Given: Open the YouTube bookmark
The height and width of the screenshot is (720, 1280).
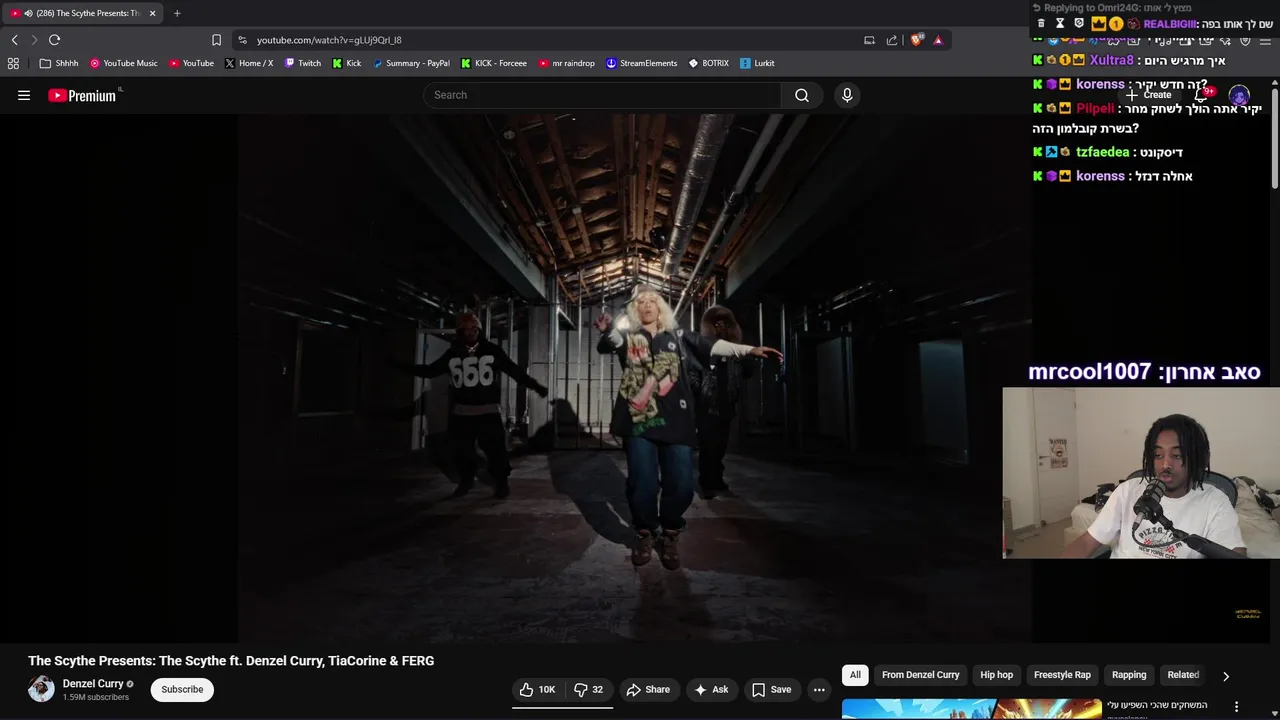Looking at the screenshot, I should tap(191, 63).
